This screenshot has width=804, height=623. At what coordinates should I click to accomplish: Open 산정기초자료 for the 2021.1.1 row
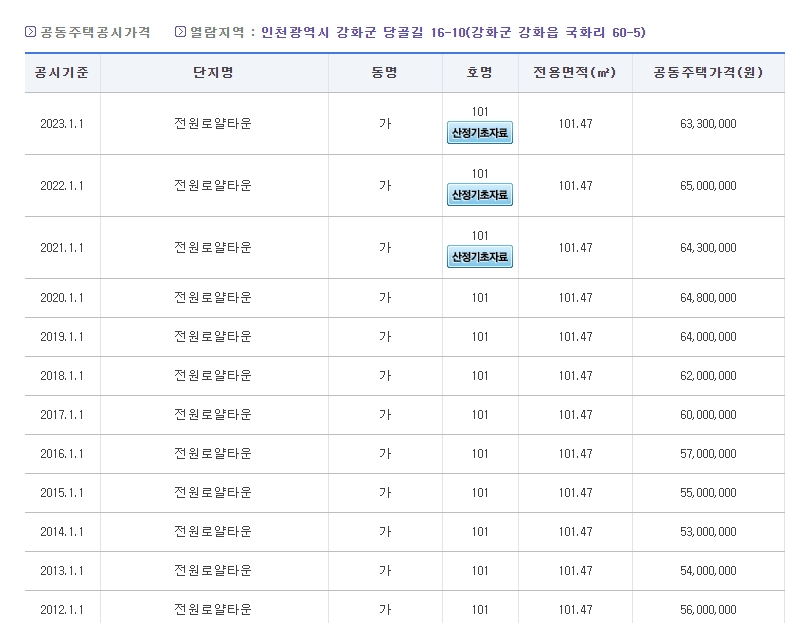[x=479, y=257]
